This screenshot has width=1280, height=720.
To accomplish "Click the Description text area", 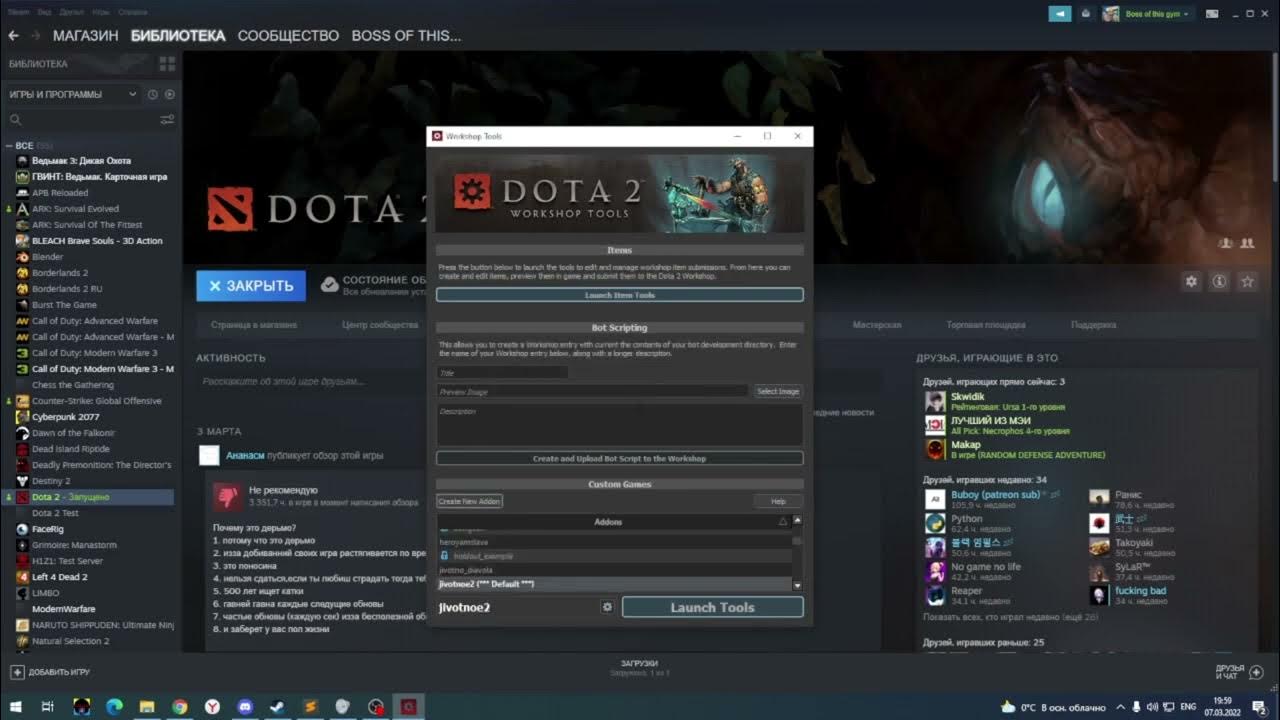I will click(619, 424).
